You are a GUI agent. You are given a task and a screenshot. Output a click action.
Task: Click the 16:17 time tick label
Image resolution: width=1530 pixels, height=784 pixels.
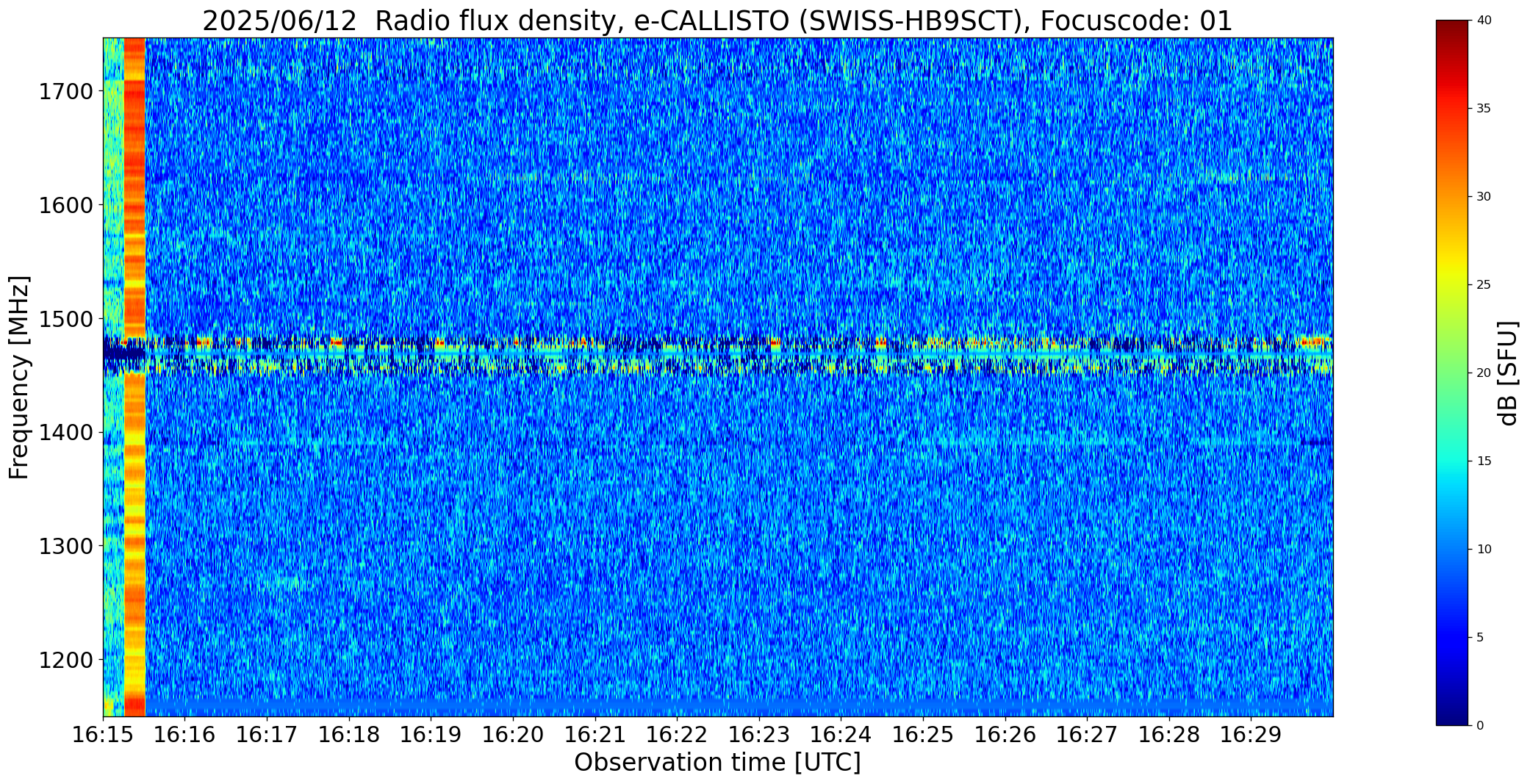coord(267,735)
